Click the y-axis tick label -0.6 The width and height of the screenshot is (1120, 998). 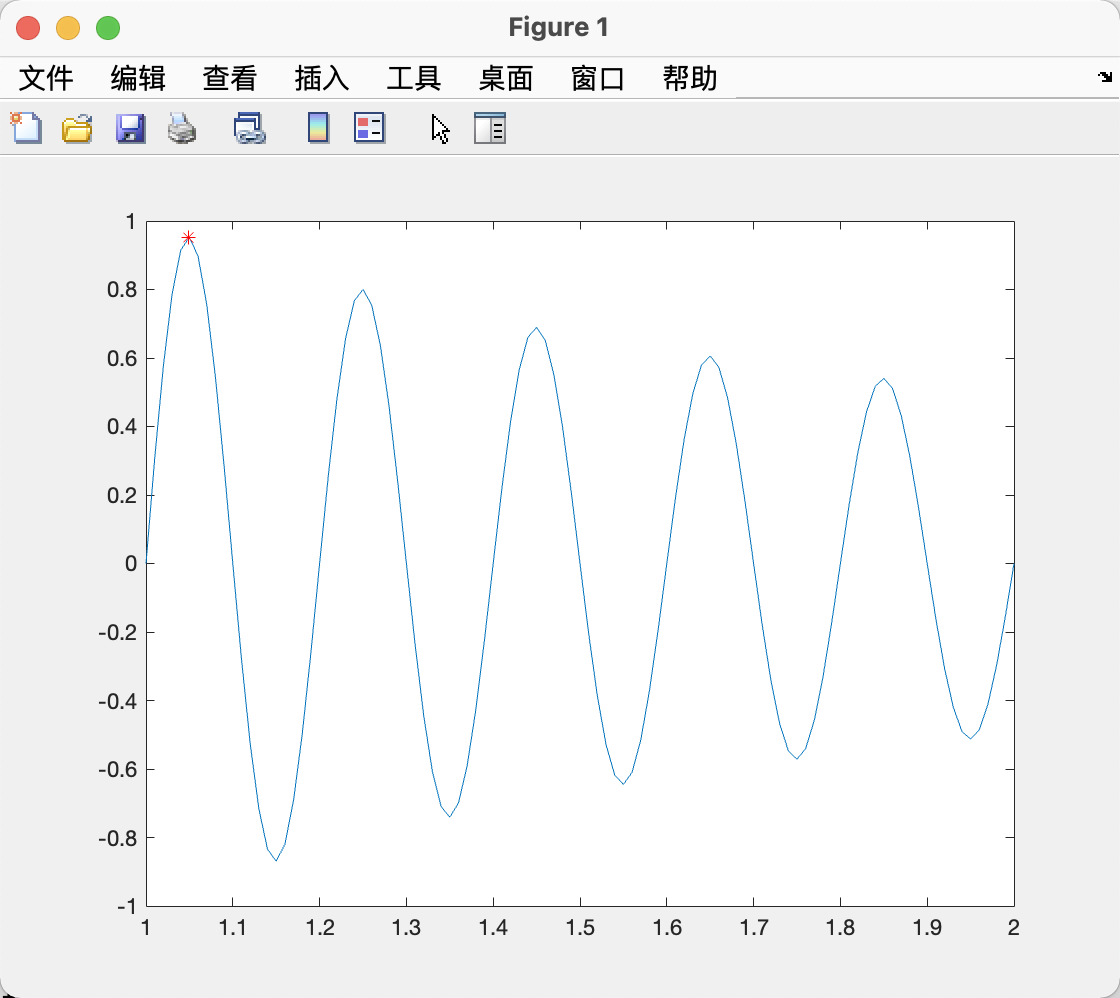pyautogui.click(x=117, y=769)
